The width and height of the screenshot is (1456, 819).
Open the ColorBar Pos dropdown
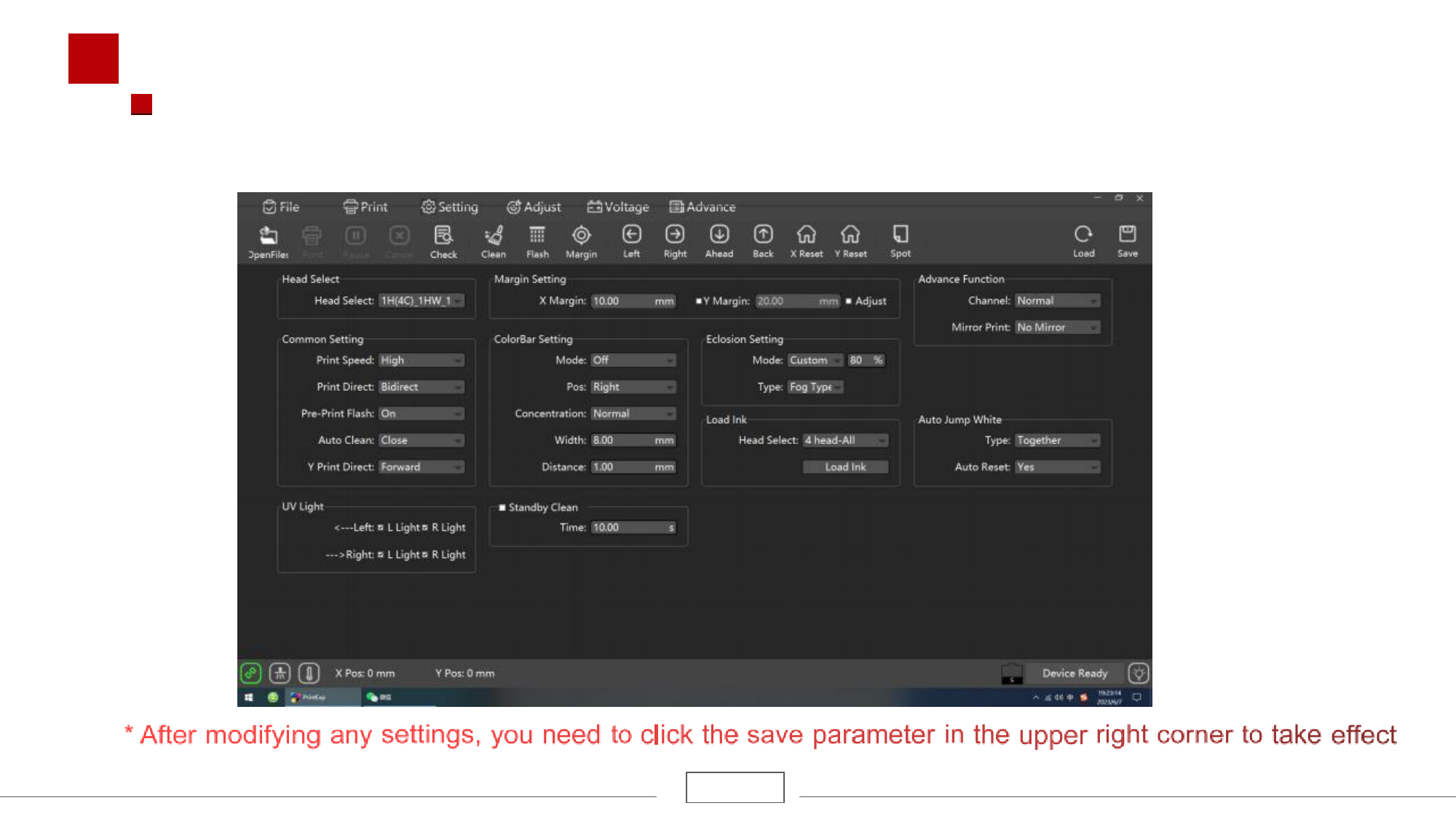tap(633, 387)
